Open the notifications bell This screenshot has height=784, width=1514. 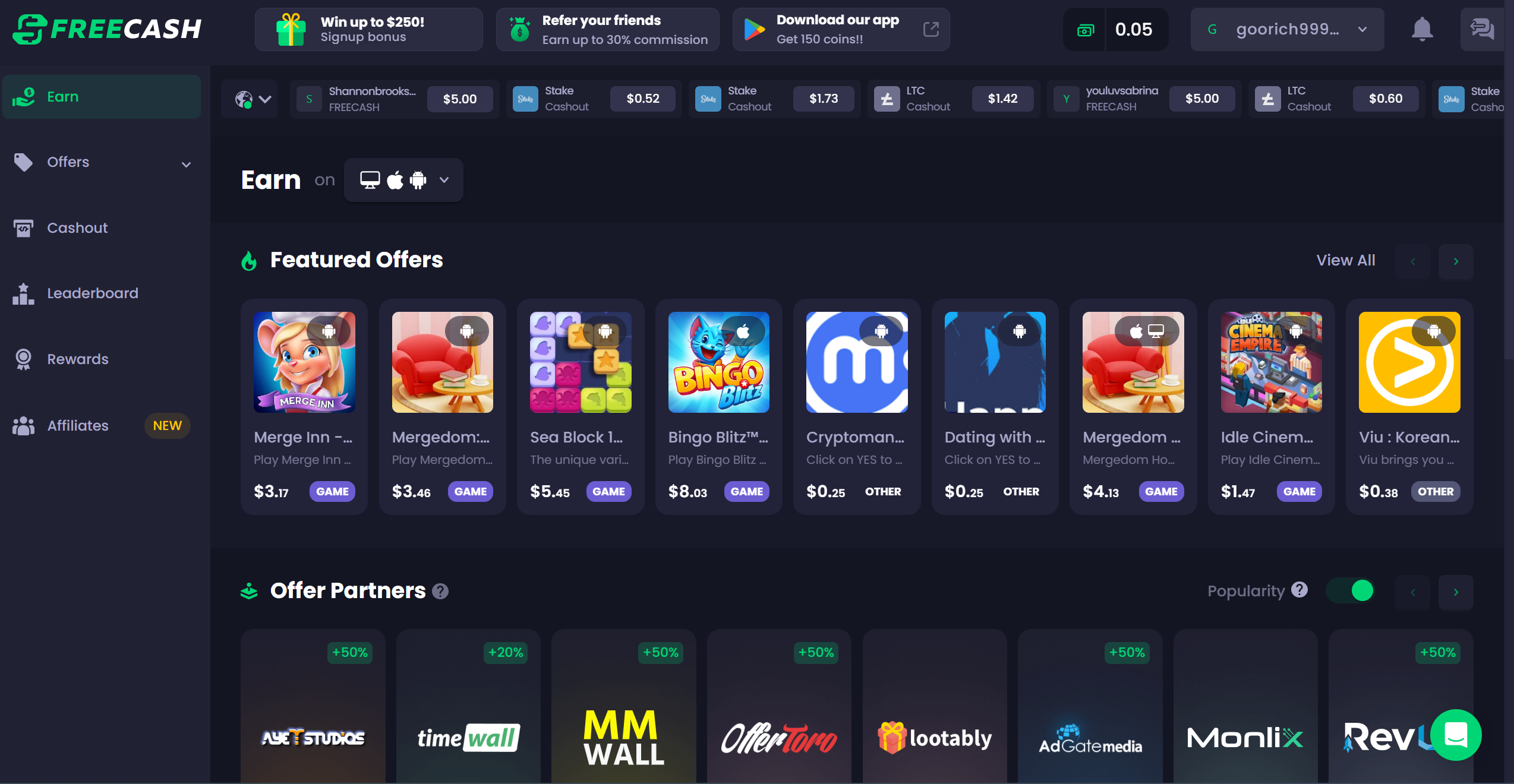pyautogui.click(x=1422, y=29)
